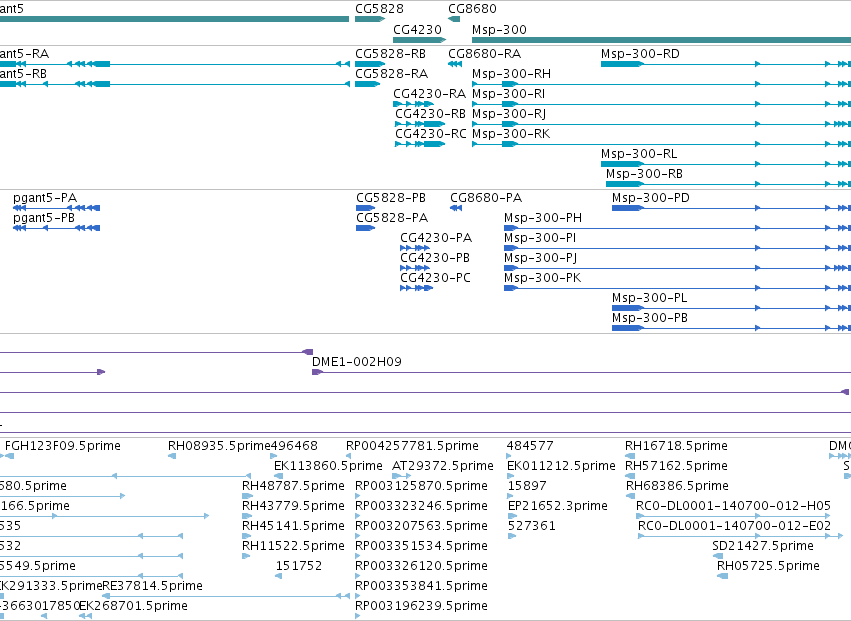Select EST RH43779.5prime

[x=293, y=506]
